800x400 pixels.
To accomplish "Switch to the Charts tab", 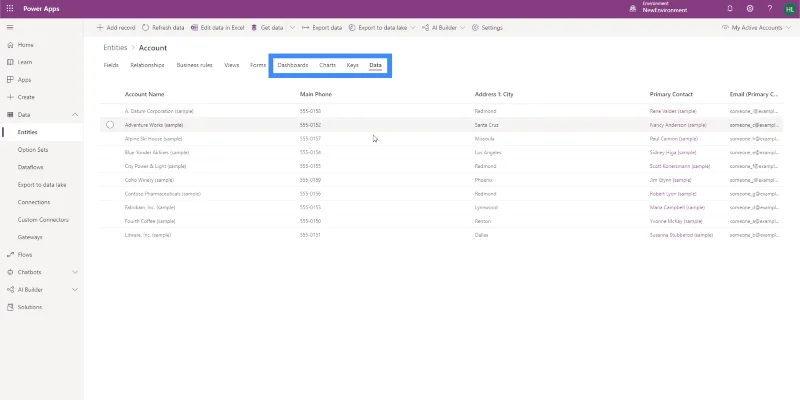I will coord(328,65).
